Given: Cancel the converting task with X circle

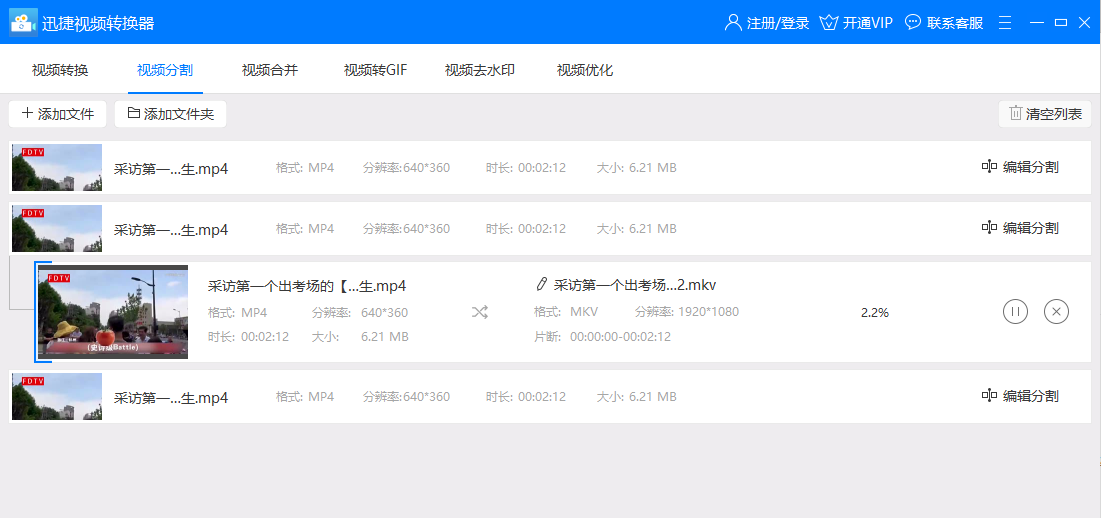Looking at the screenshot, I should point(1057,312).
